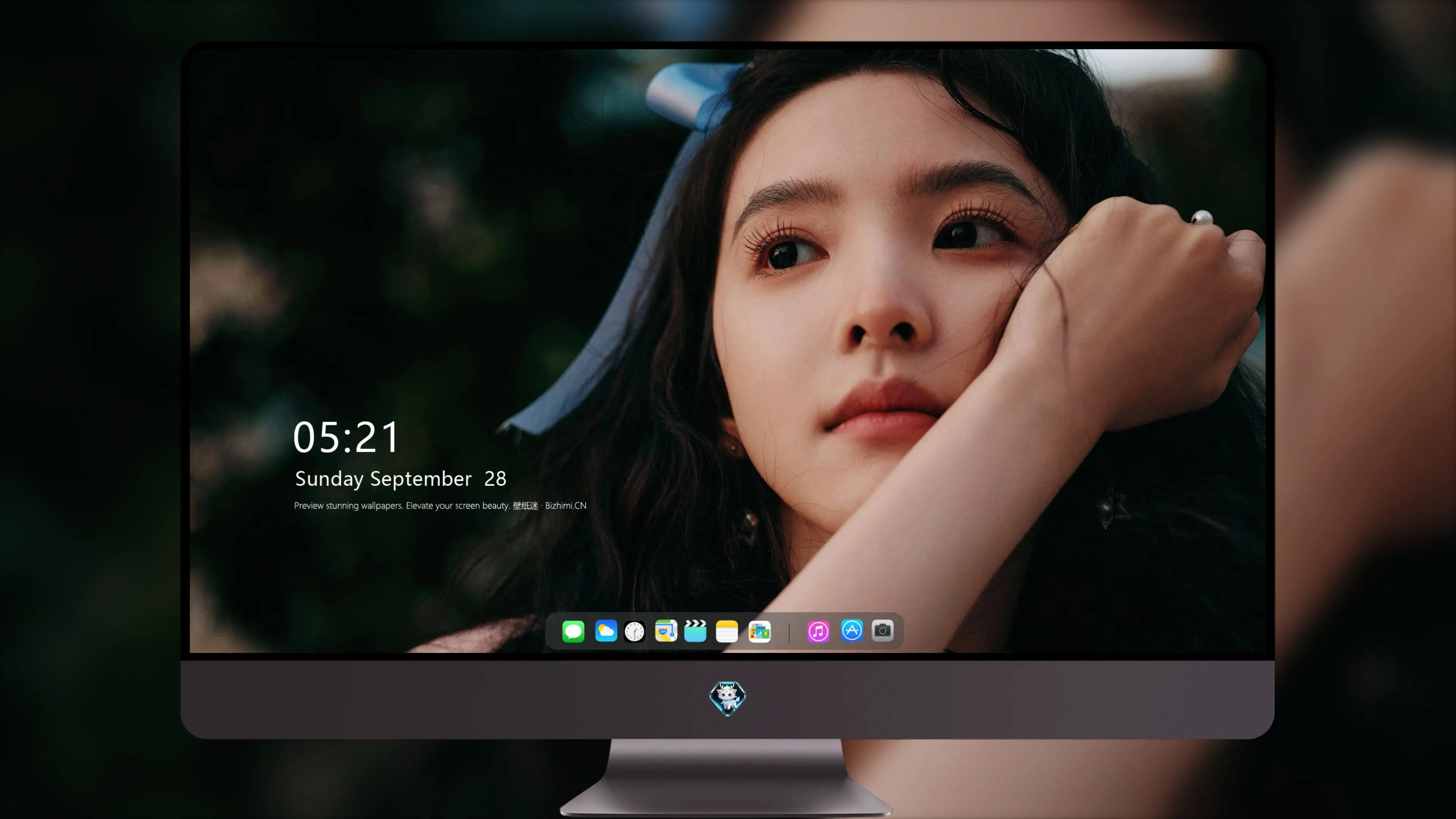Click the 'Bizhimi.CN' text in tagline

tap(566, 505)
